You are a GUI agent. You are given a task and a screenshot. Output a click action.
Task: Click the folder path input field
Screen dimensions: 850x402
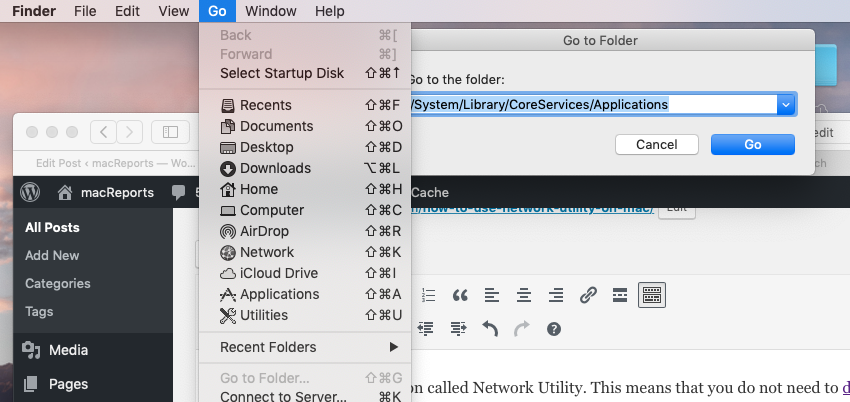594,105
